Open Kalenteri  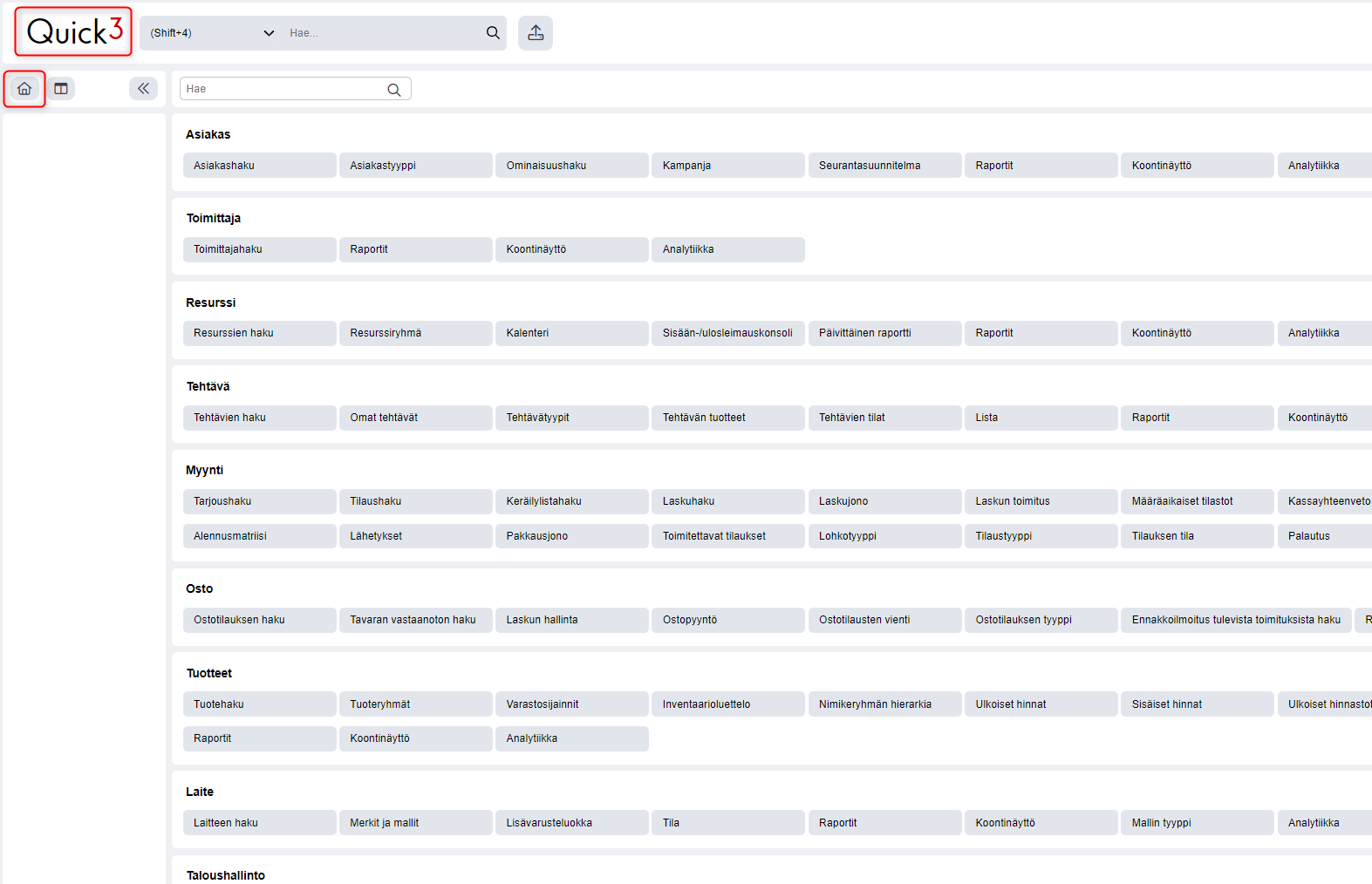(572, 333)
